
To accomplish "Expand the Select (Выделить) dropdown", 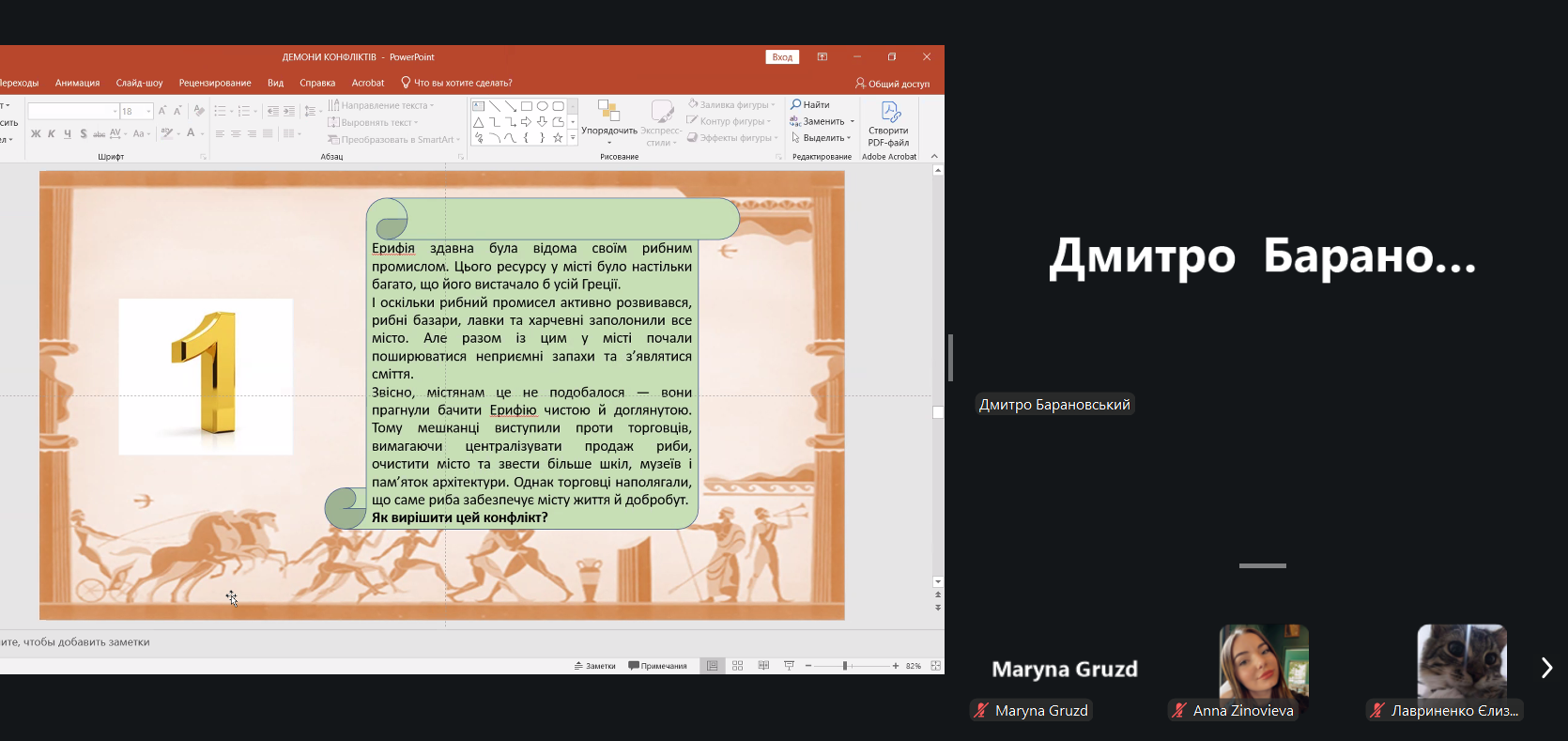I will point(822,138).
